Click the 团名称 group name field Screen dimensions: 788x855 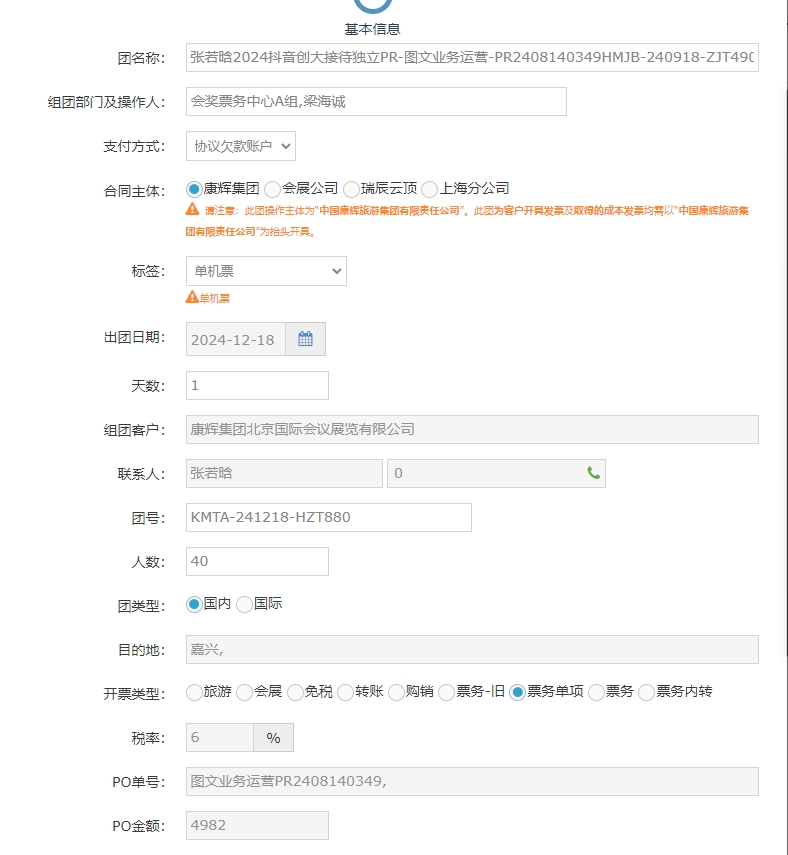click(x=472, y=58)
